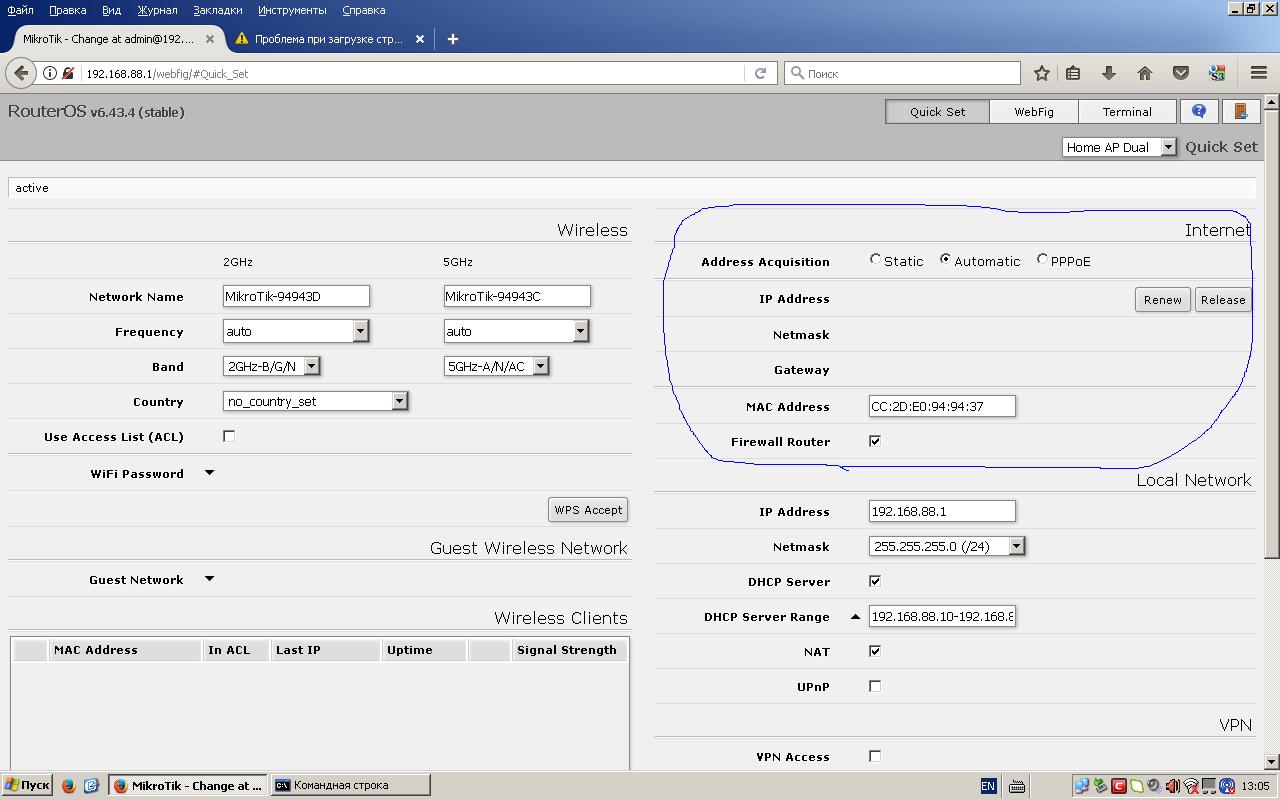Open the 5GHz Frequency dropdown
The height and width of the screenshot is (800, 1280).
pyautogui.click(x=516, y=331)
